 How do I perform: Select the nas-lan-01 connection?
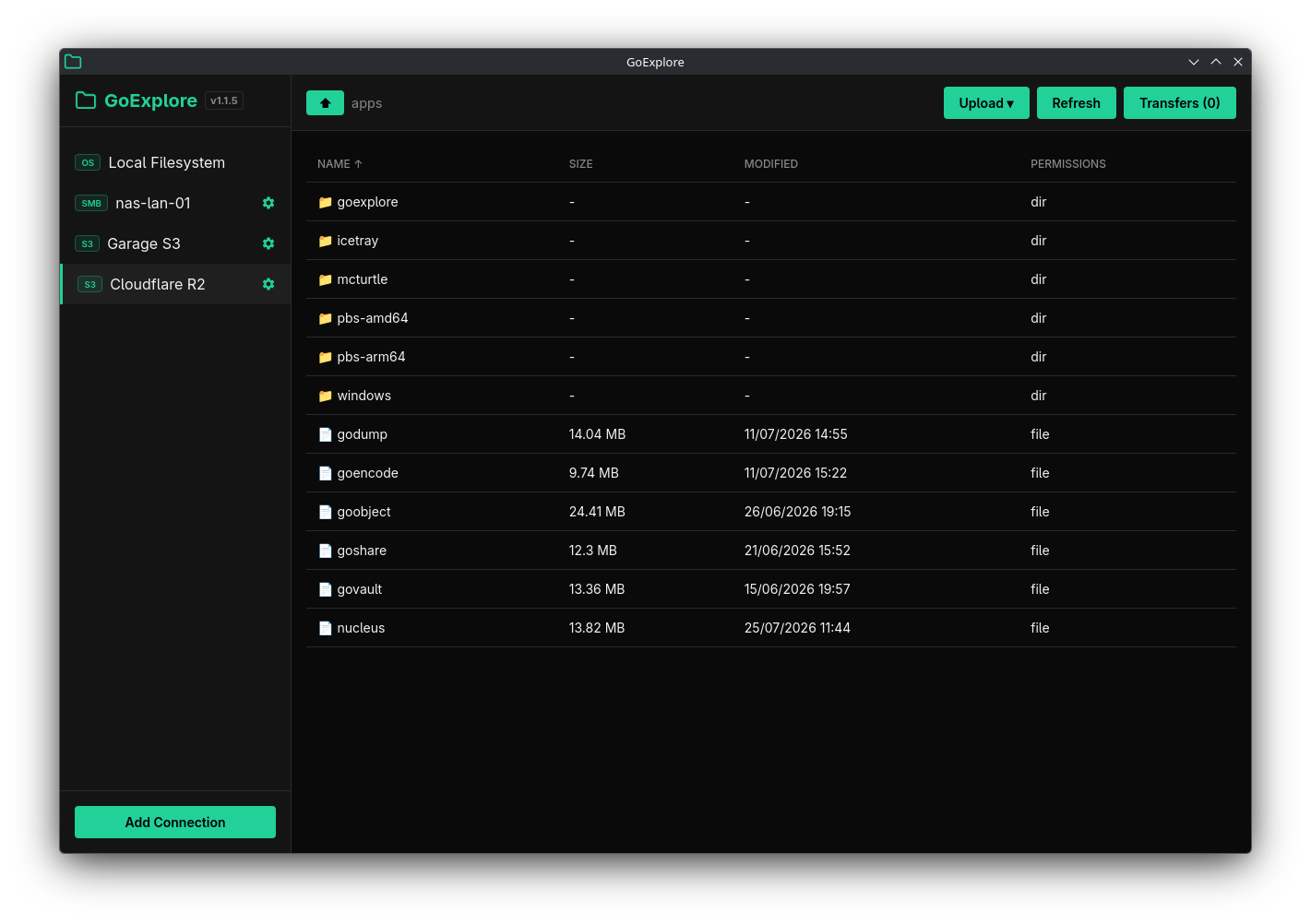[x=175, y=203]
